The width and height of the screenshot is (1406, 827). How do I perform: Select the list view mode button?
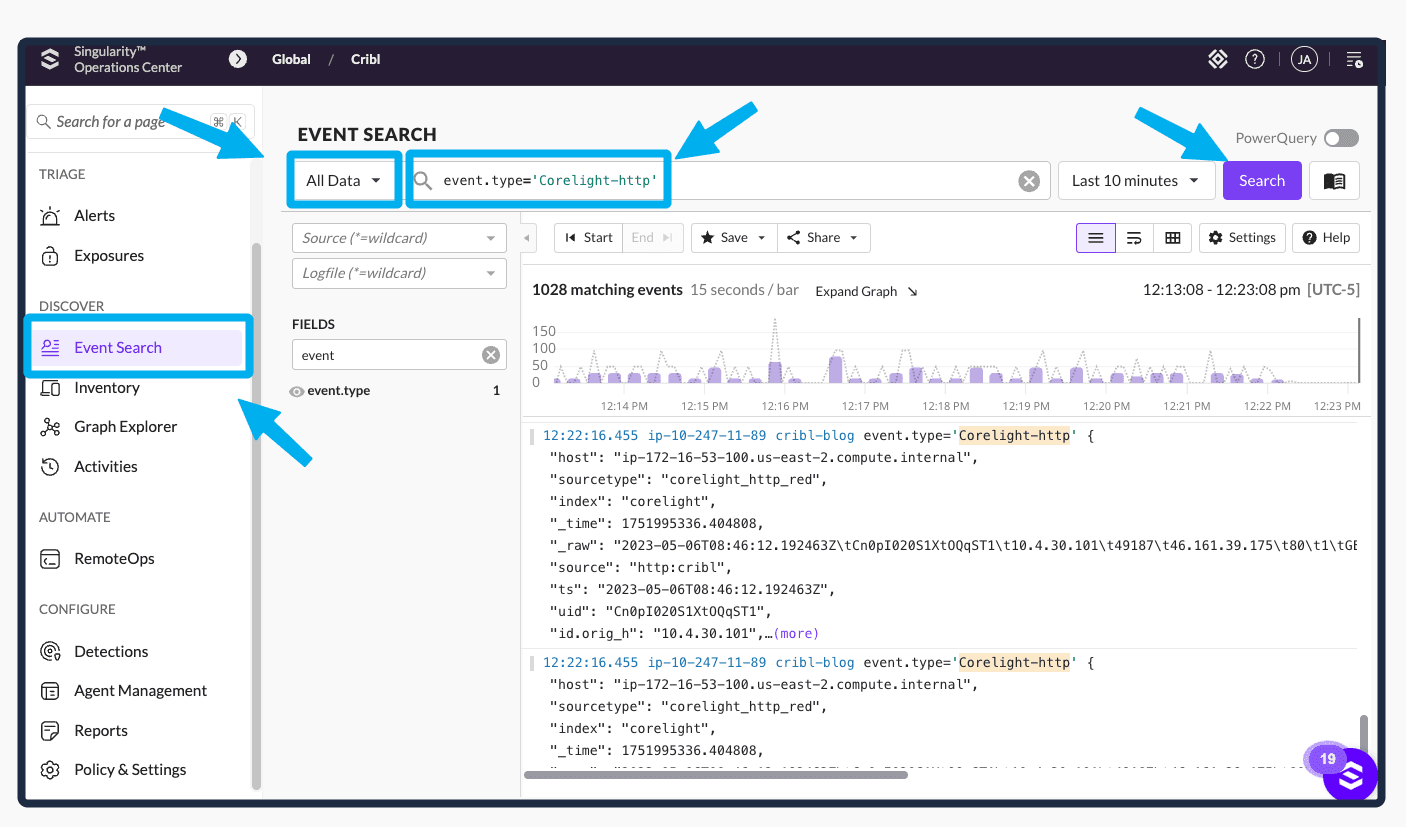pos(1096,238)
